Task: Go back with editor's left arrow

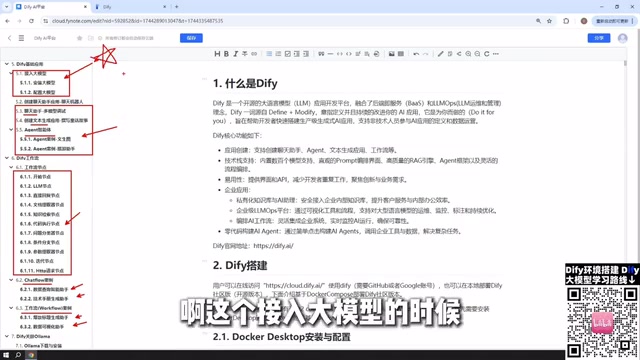Action: pos(9,38)
